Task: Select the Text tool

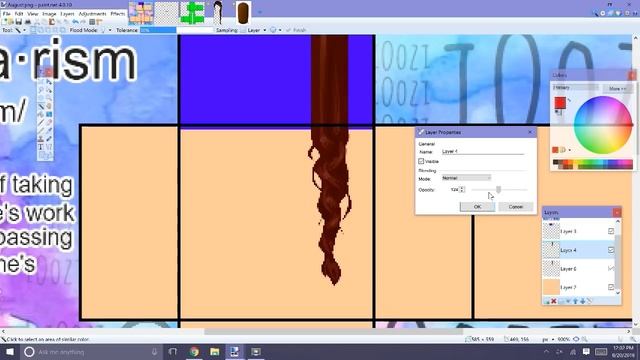Action: (x=40, y=147)
